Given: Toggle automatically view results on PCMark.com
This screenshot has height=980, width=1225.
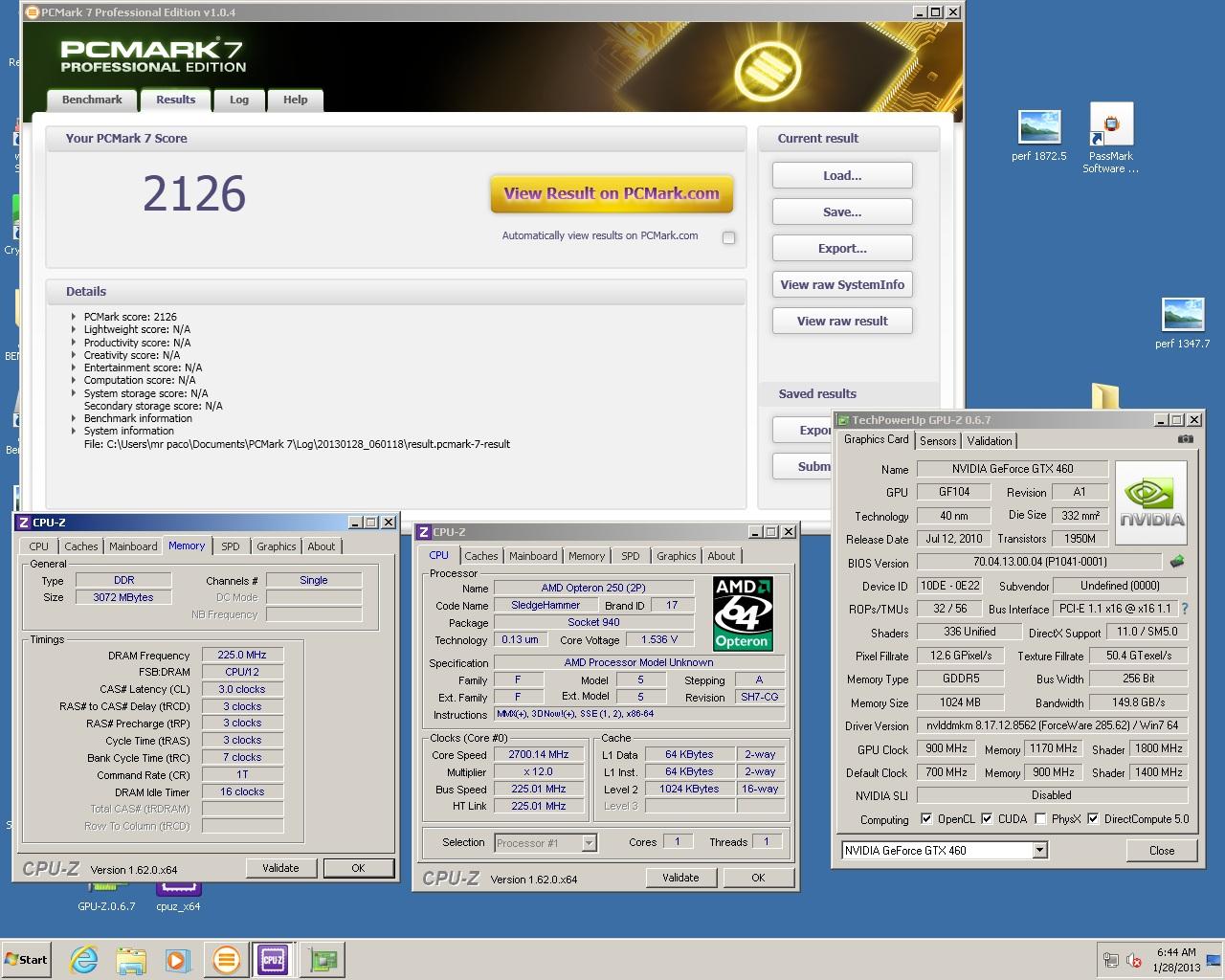Looking at the screenshot, I should 729,237.
